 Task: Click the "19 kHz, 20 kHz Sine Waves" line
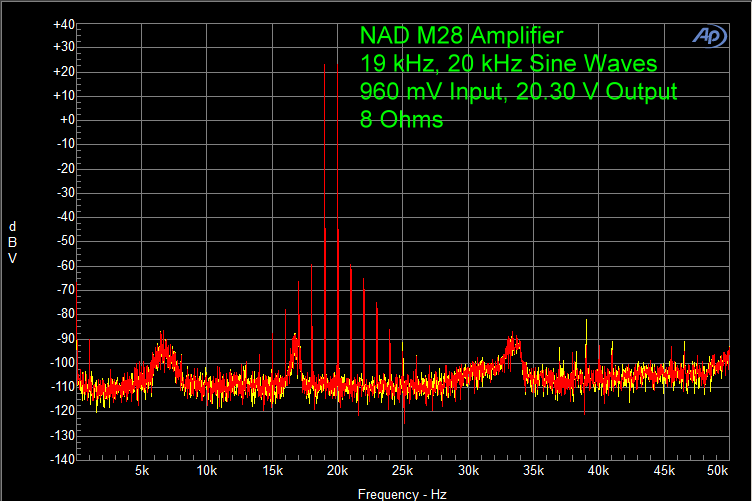(x=508, y=64)
